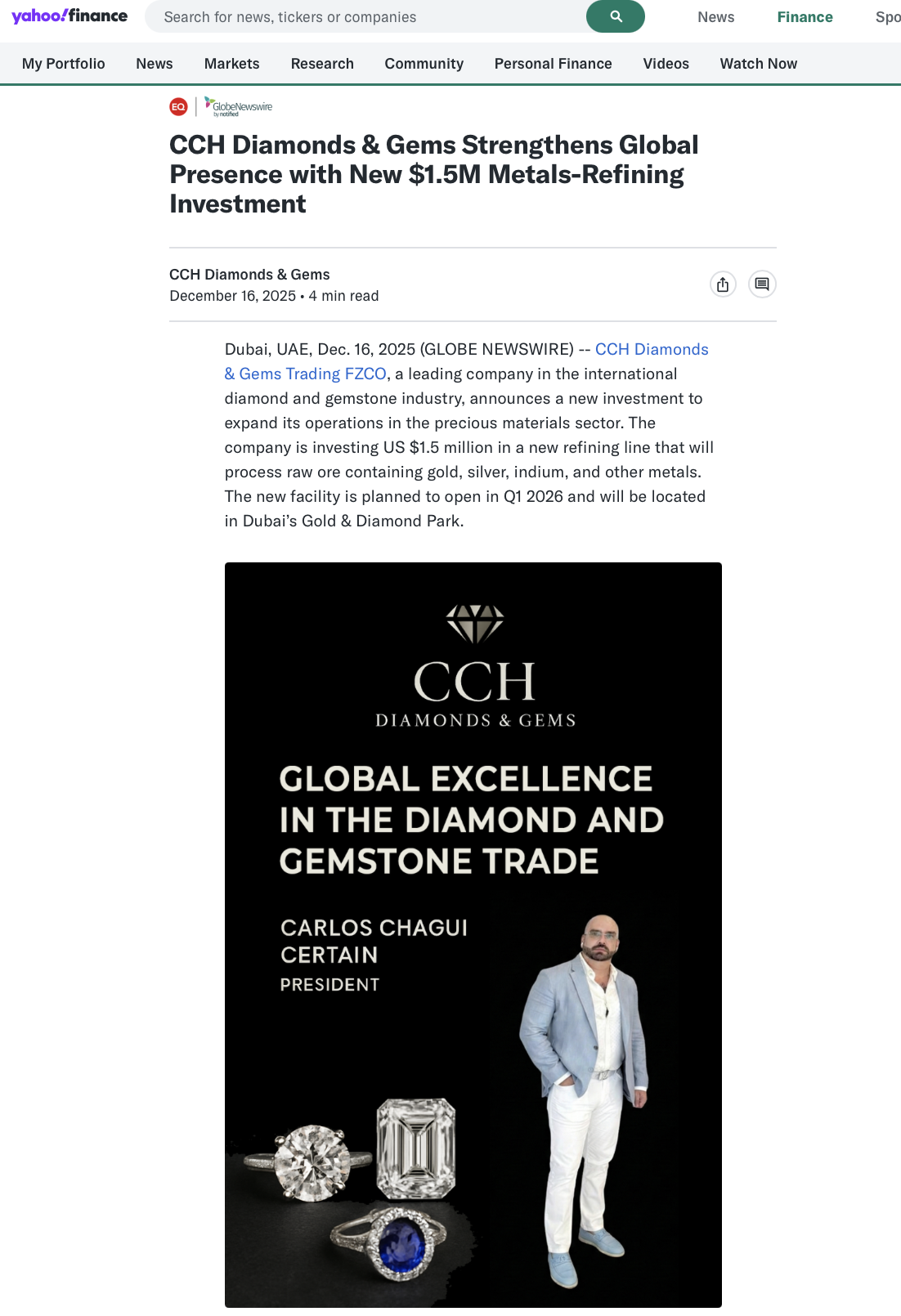This screenshot has width=901, height=1316.
Task: Switch to the top News tab
Action: click(716, 17)
